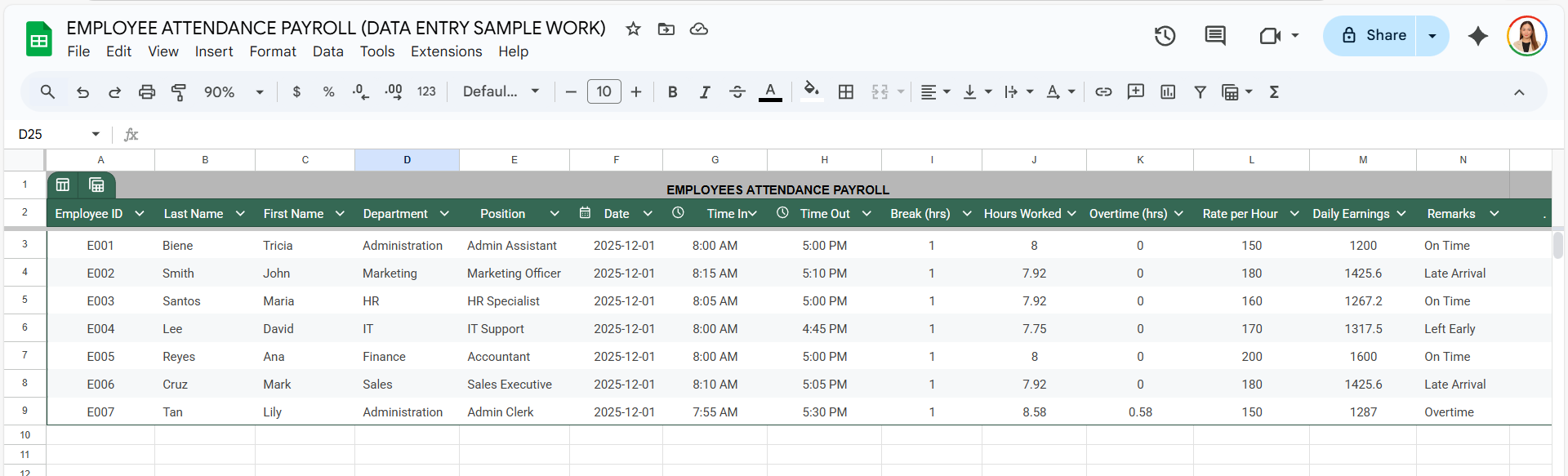Expand the Default font dropdown

pos(501,92)
